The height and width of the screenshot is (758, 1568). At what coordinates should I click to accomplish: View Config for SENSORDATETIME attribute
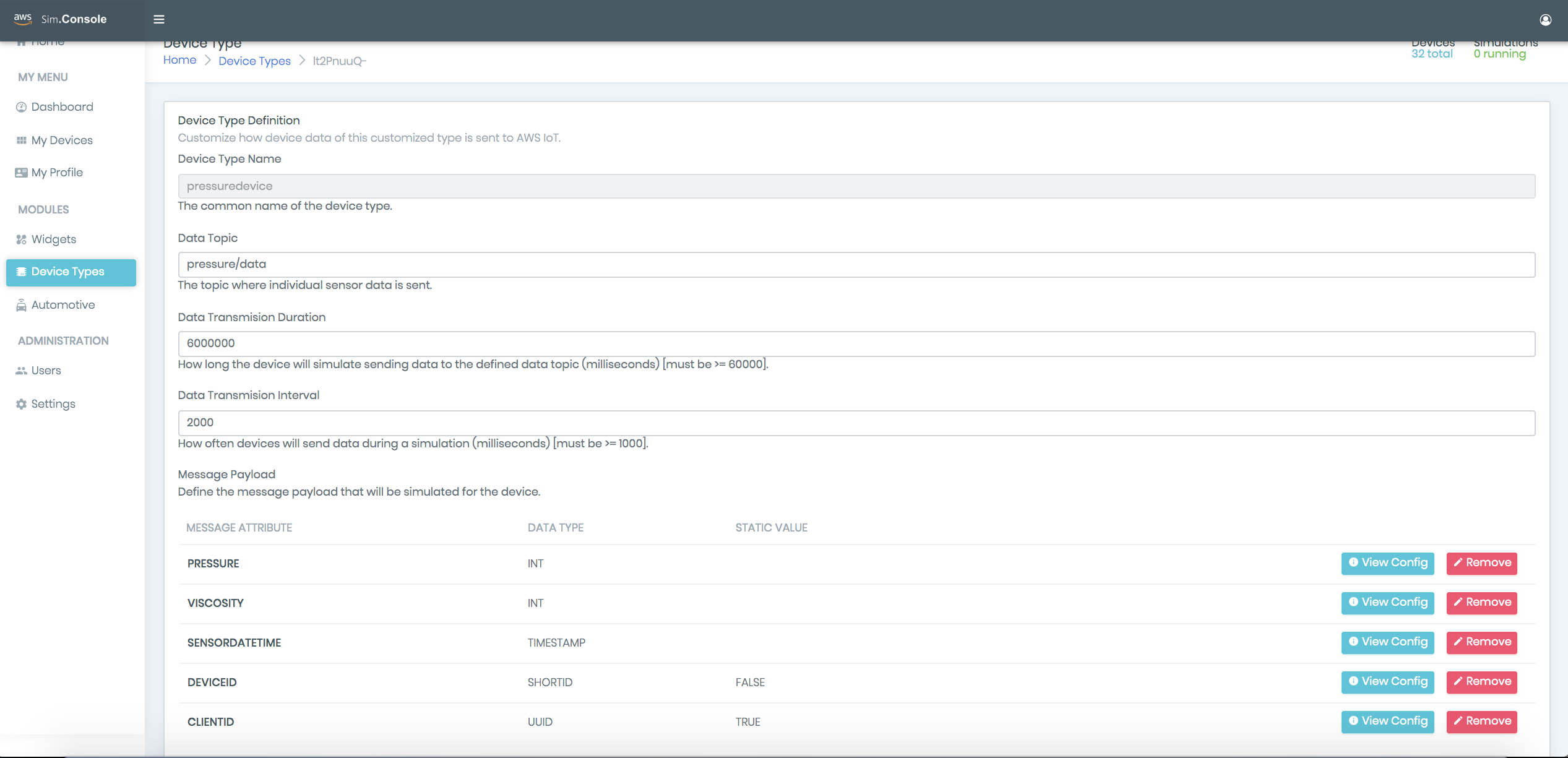1387,642
